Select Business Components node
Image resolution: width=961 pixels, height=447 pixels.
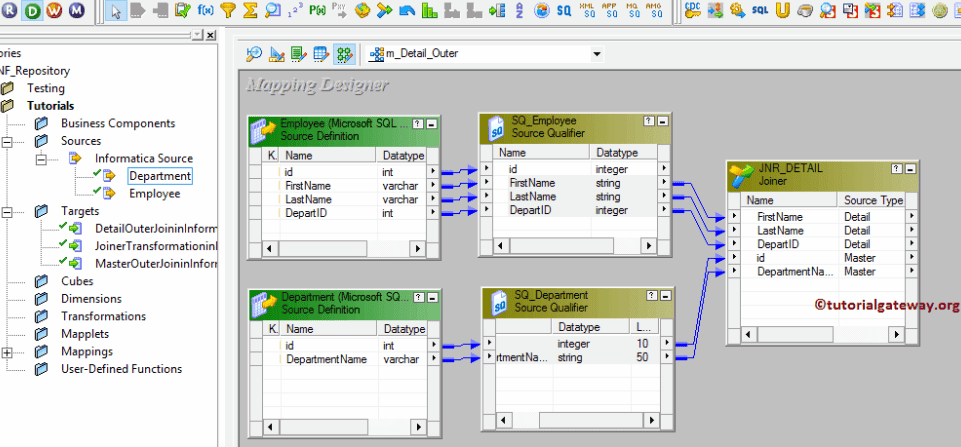118,123
